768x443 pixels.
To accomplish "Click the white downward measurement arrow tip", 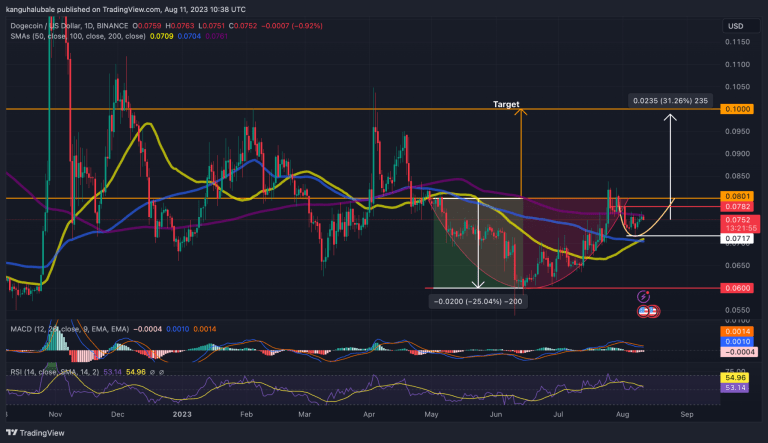I will click(x=479, y=285).
